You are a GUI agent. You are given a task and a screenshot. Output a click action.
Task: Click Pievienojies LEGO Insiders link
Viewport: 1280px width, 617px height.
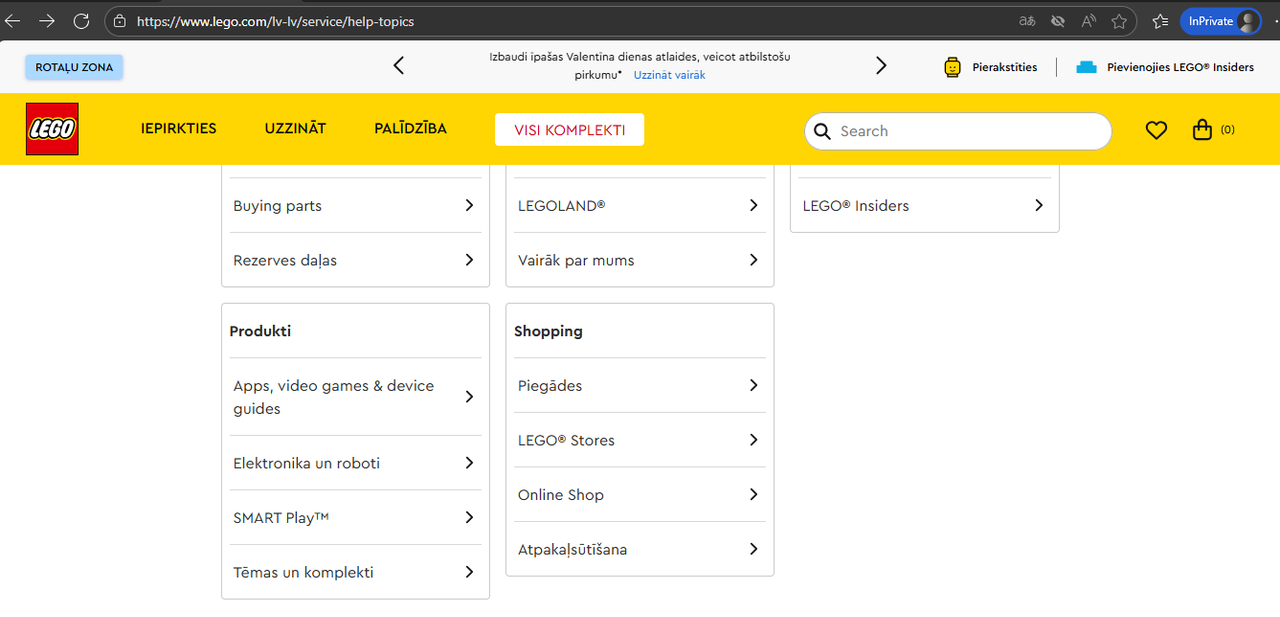1180,67
